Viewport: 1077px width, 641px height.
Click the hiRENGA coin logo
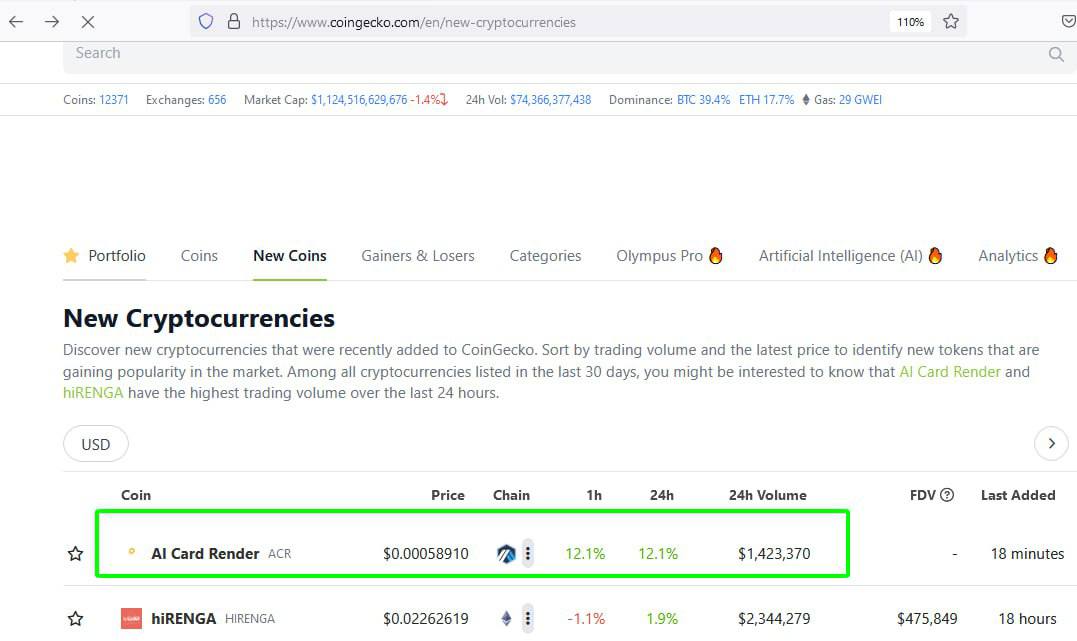click(x=131, y=618)
